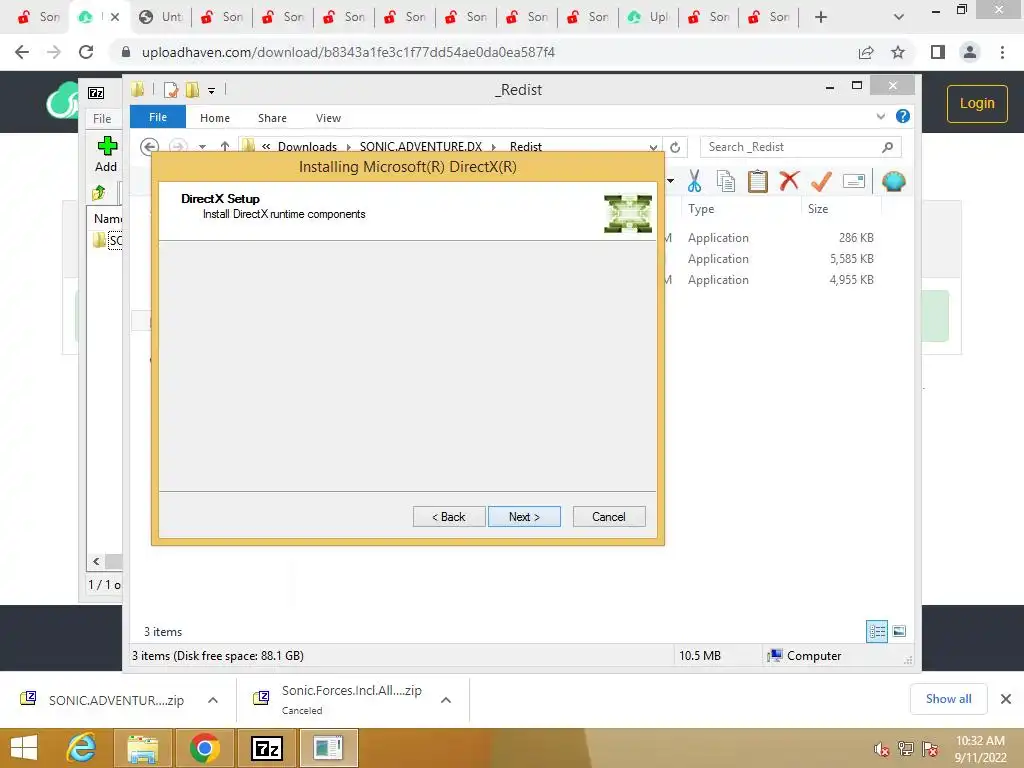Click Next in DirectX Setup
The width and height of the screenshot is (1024, 768).
(524, 517)
